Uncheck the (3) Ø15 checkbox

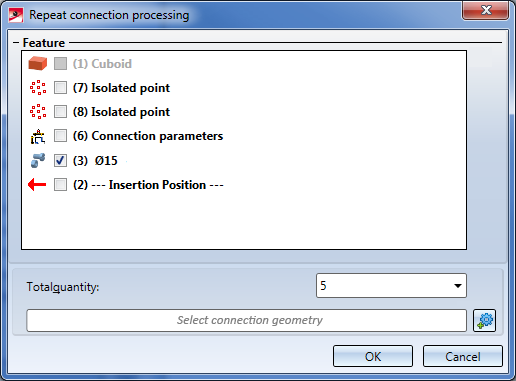point(60,160)
